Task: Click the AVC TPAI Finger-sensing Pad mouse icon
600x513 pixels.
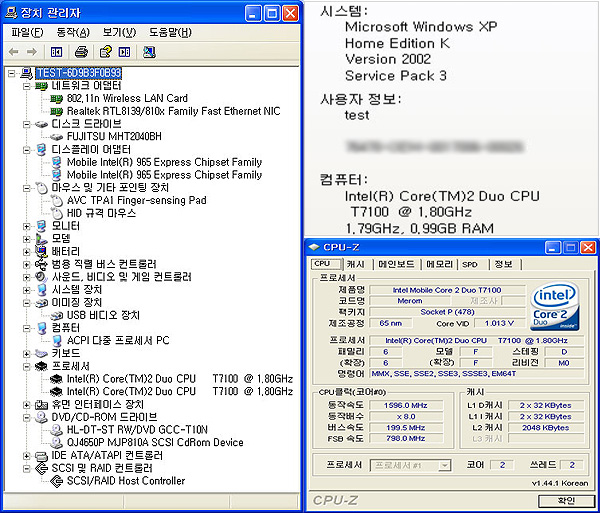Action: [x=57, y=200]
